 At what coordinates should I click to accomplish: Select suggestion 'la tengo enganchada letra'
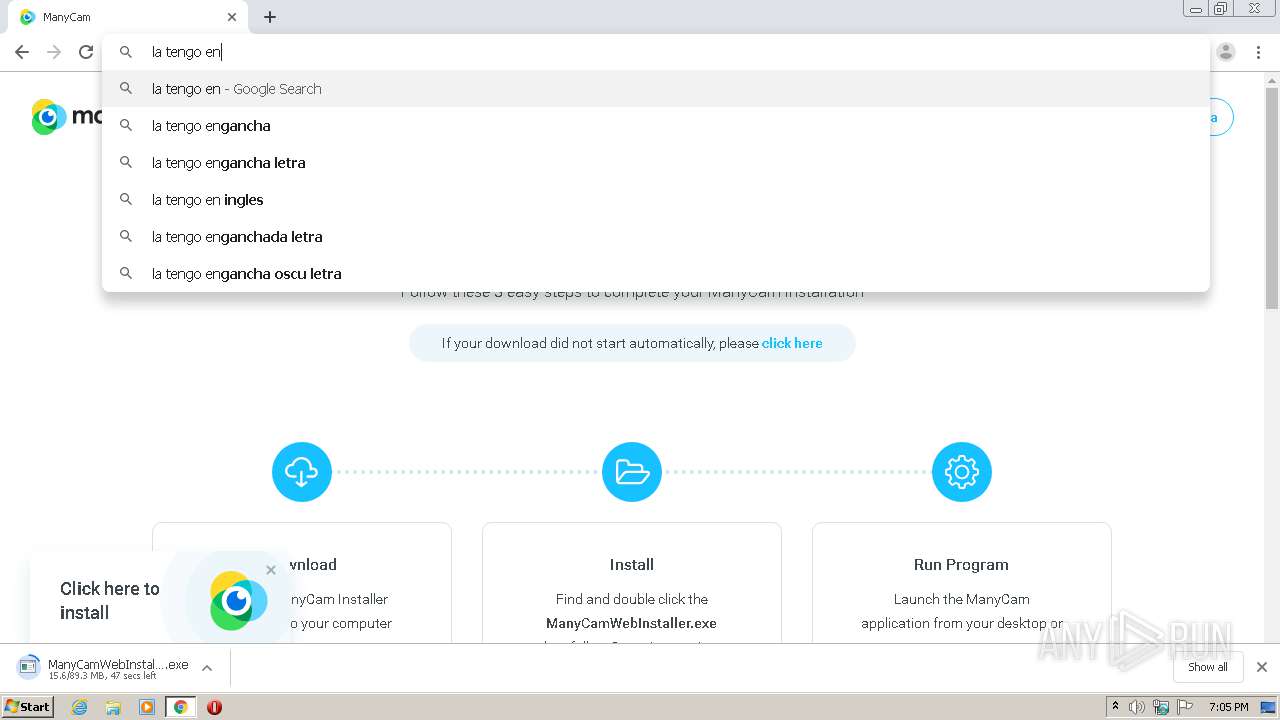(x=655, y=237)
